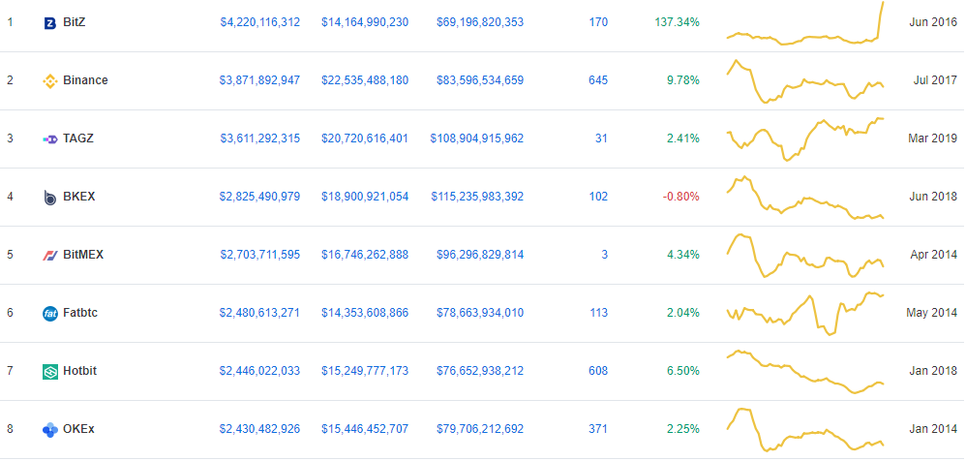The height and width of the screenshot is (461, 966).
Task: Click BitMEX 7-day volume $16,746,262,888
Action: 365,255
